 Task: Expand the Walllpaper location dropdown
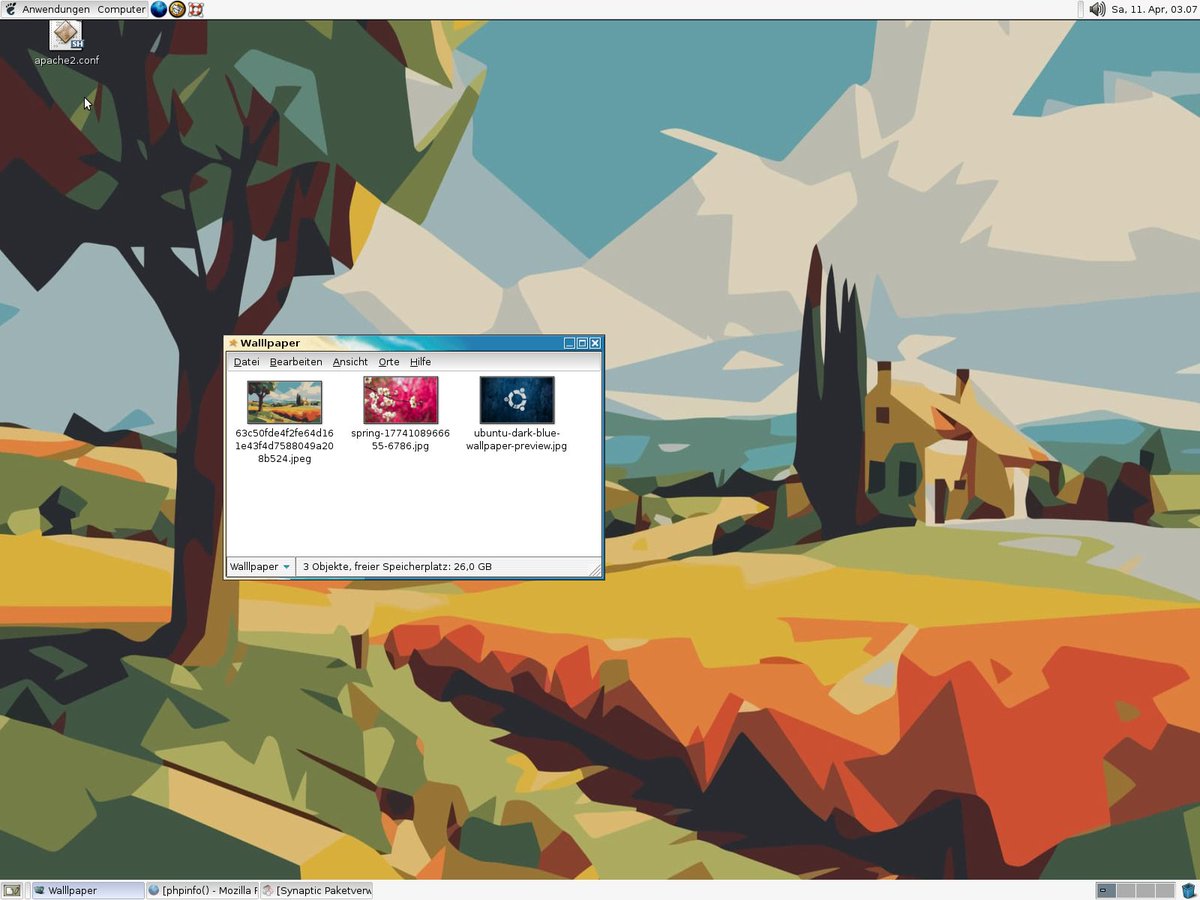260,567
